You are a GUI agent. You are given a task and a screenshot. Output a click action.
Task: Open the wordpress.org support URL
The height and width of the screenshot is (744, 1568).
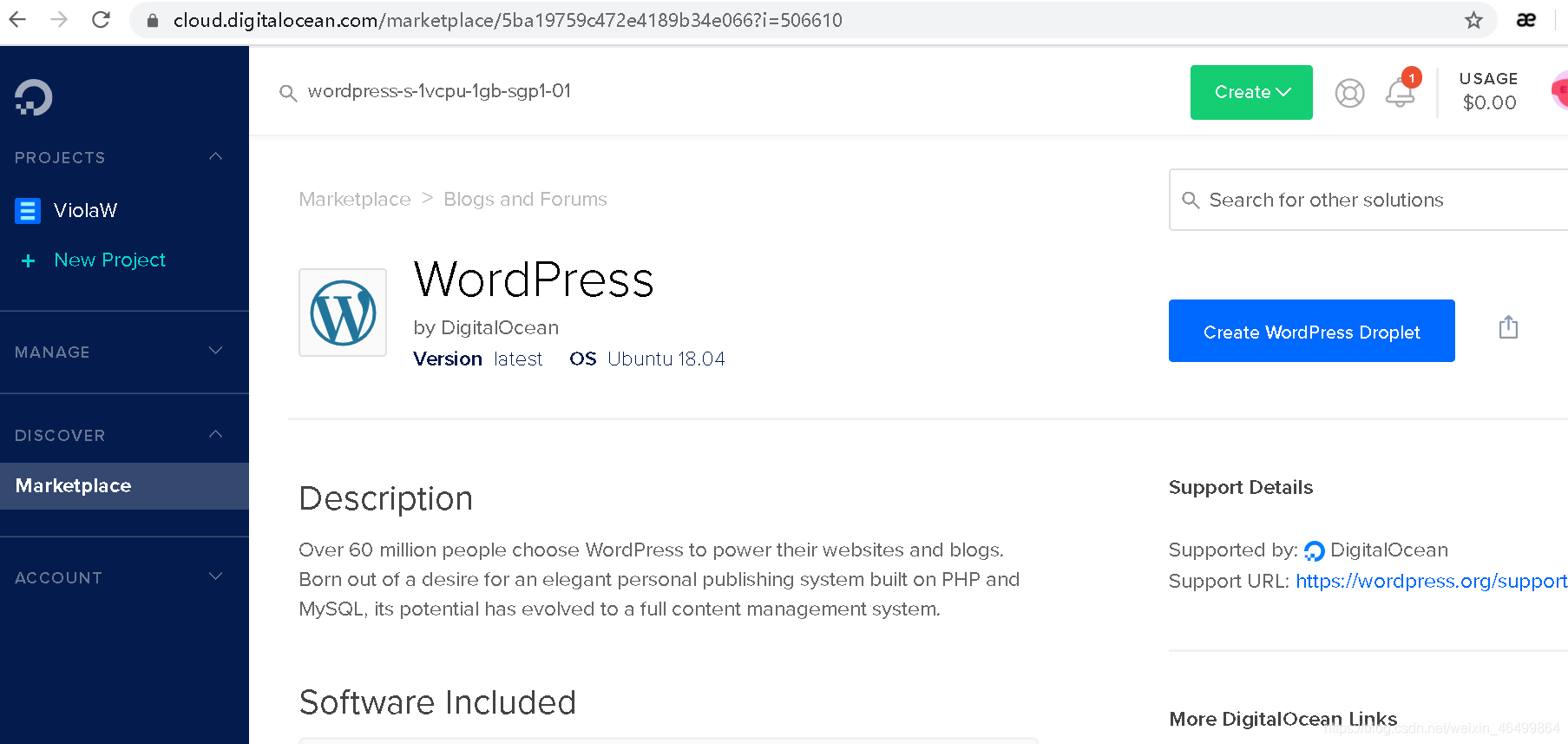click(x=1431, y=582)
